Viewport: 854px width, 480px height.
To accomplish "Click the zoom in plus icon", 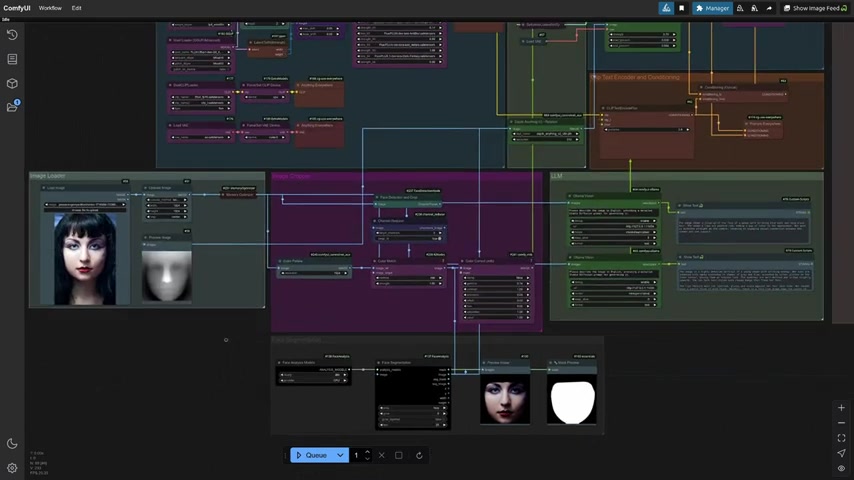I will pyautogui.click(x=841, y=408).
